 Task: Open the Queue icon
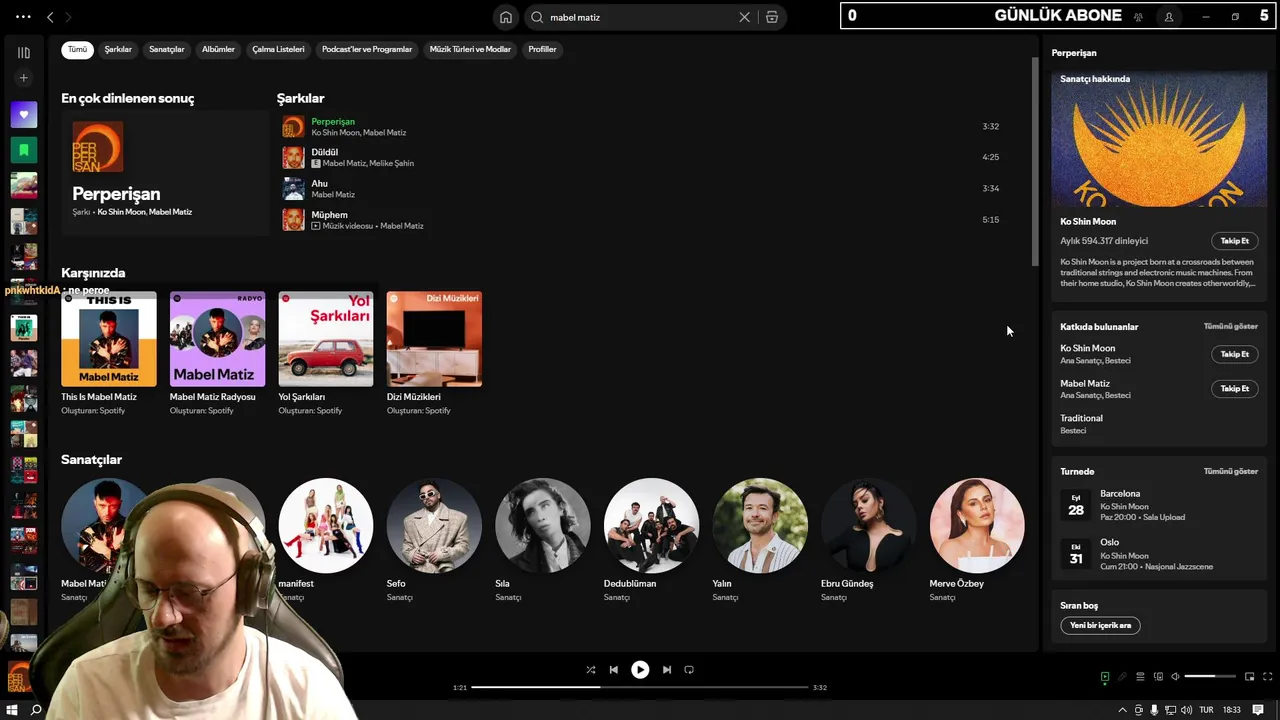[1140, 677]
